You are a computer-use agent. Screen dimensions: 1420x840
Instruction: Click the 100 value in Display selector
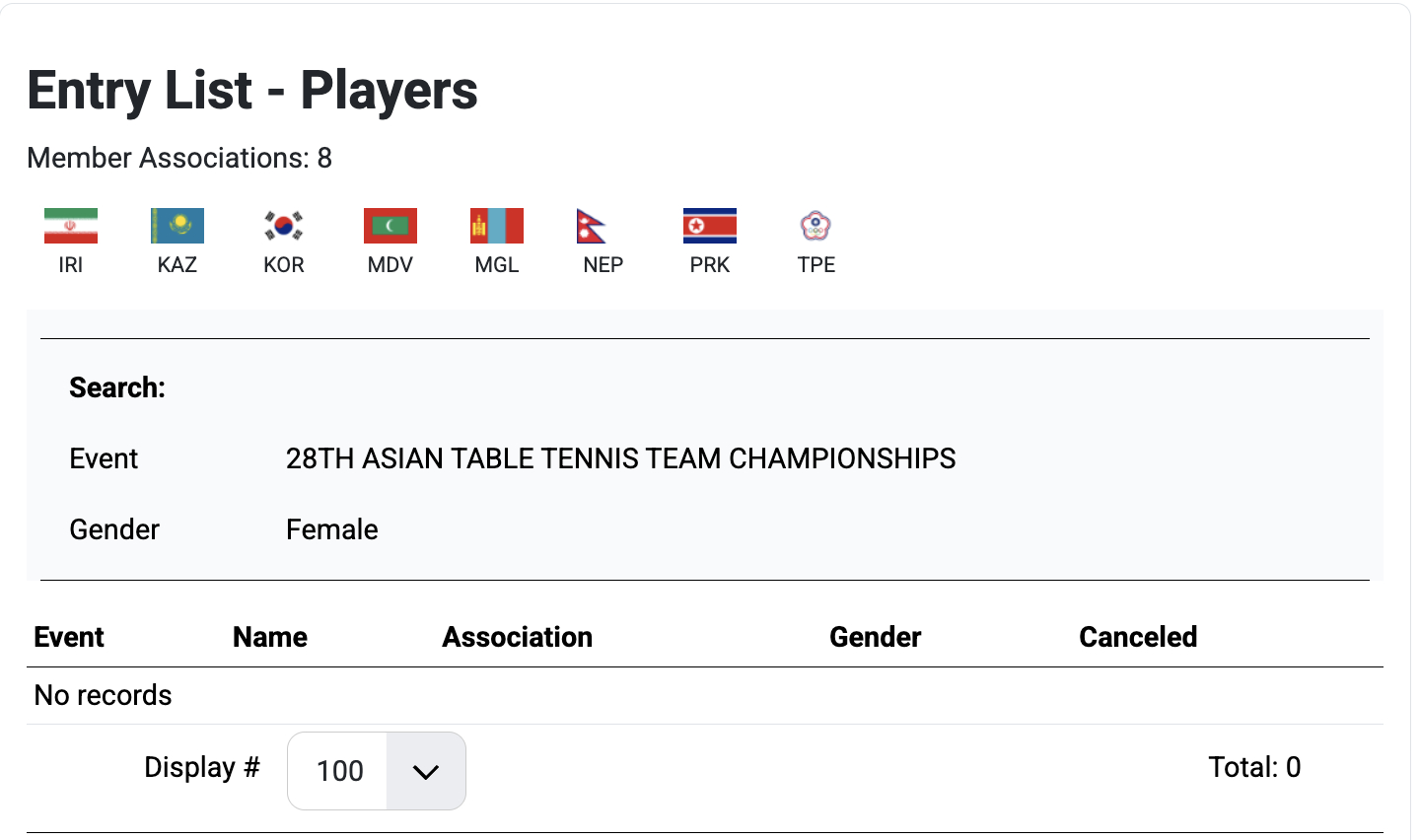(x=338, y=771)
